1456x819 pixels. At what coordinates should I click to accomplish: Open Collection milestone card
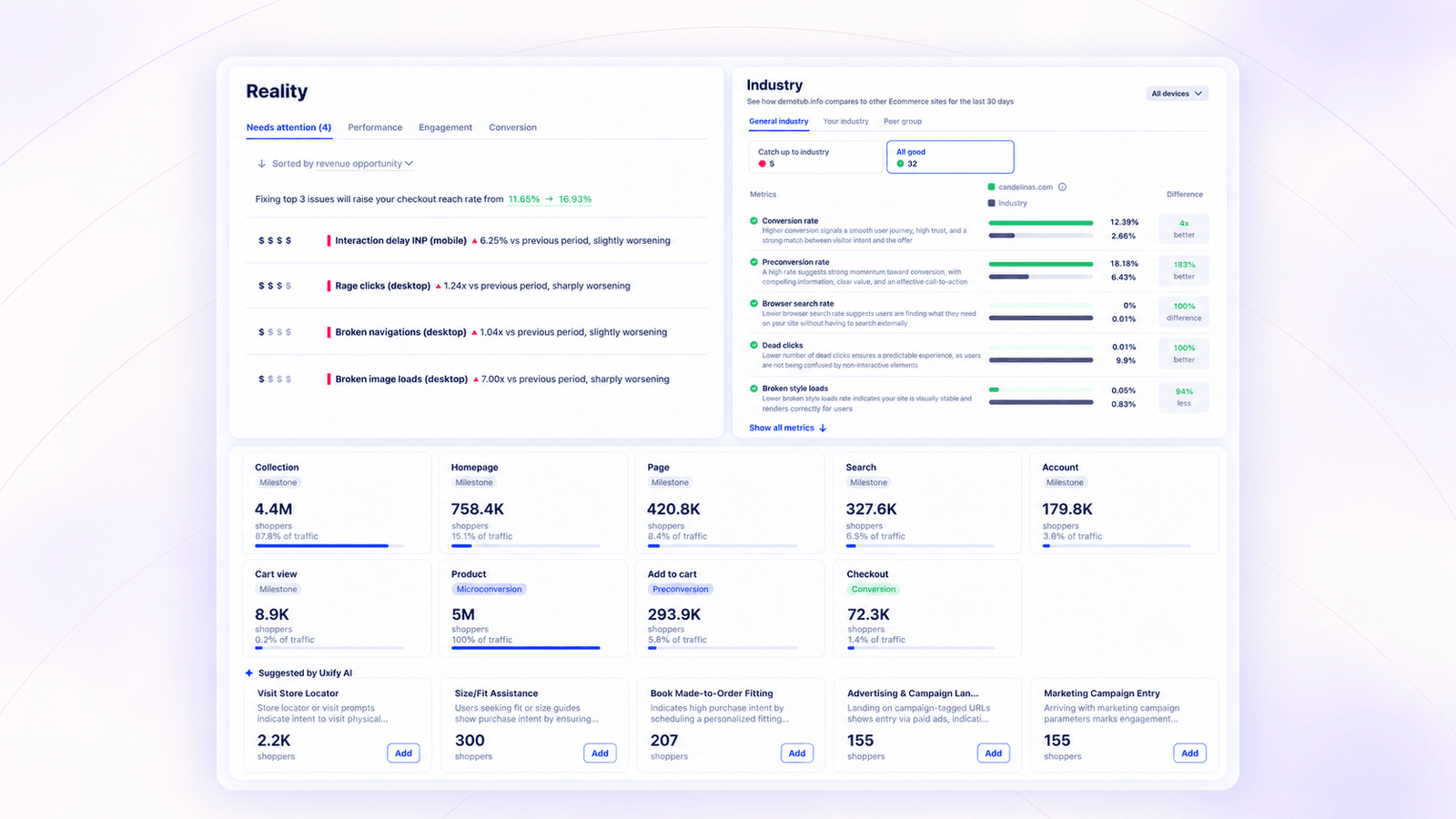pos(337,503)
